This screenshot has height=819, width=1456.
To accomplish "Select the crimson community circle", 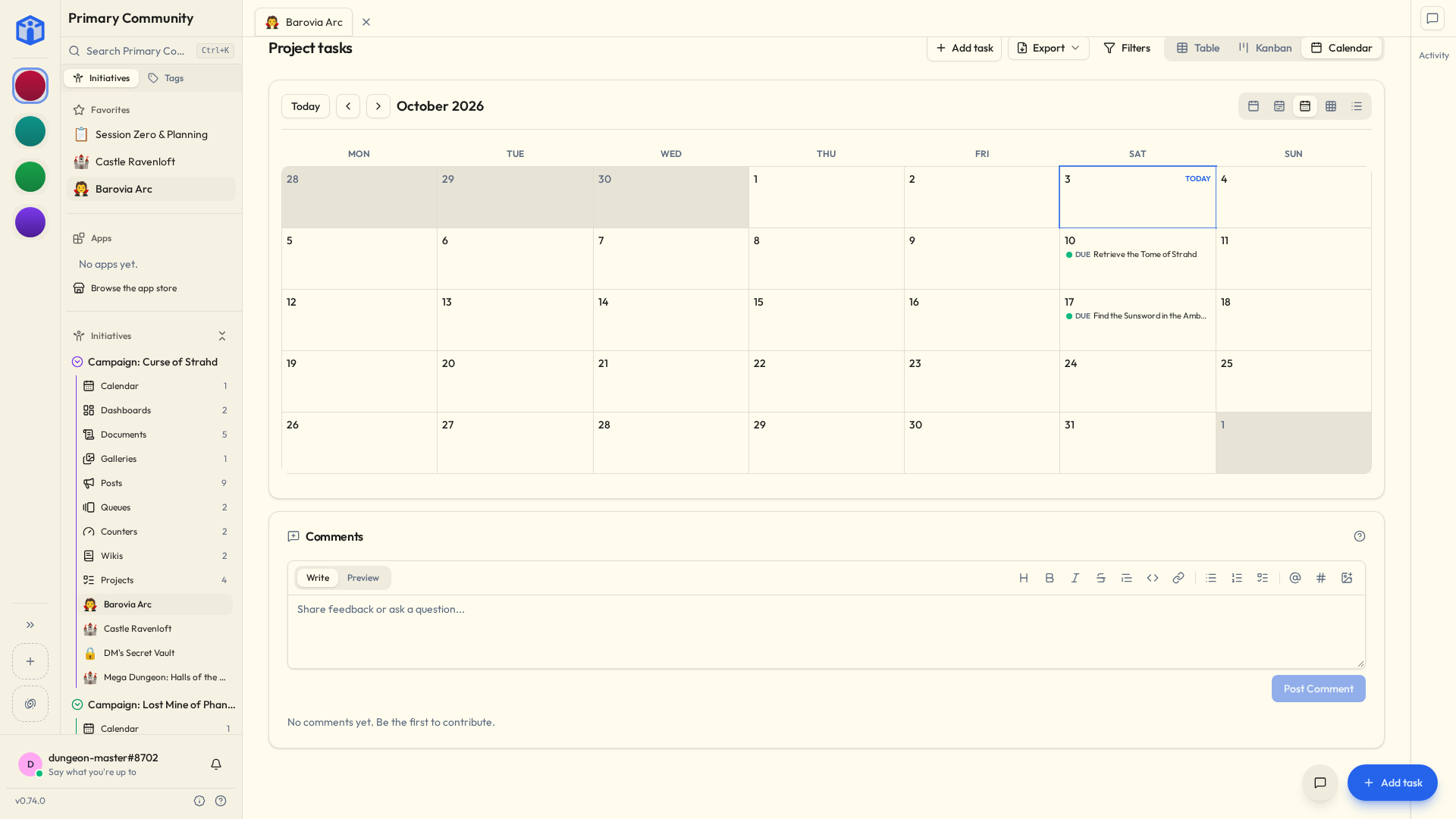I will point(30,86).
